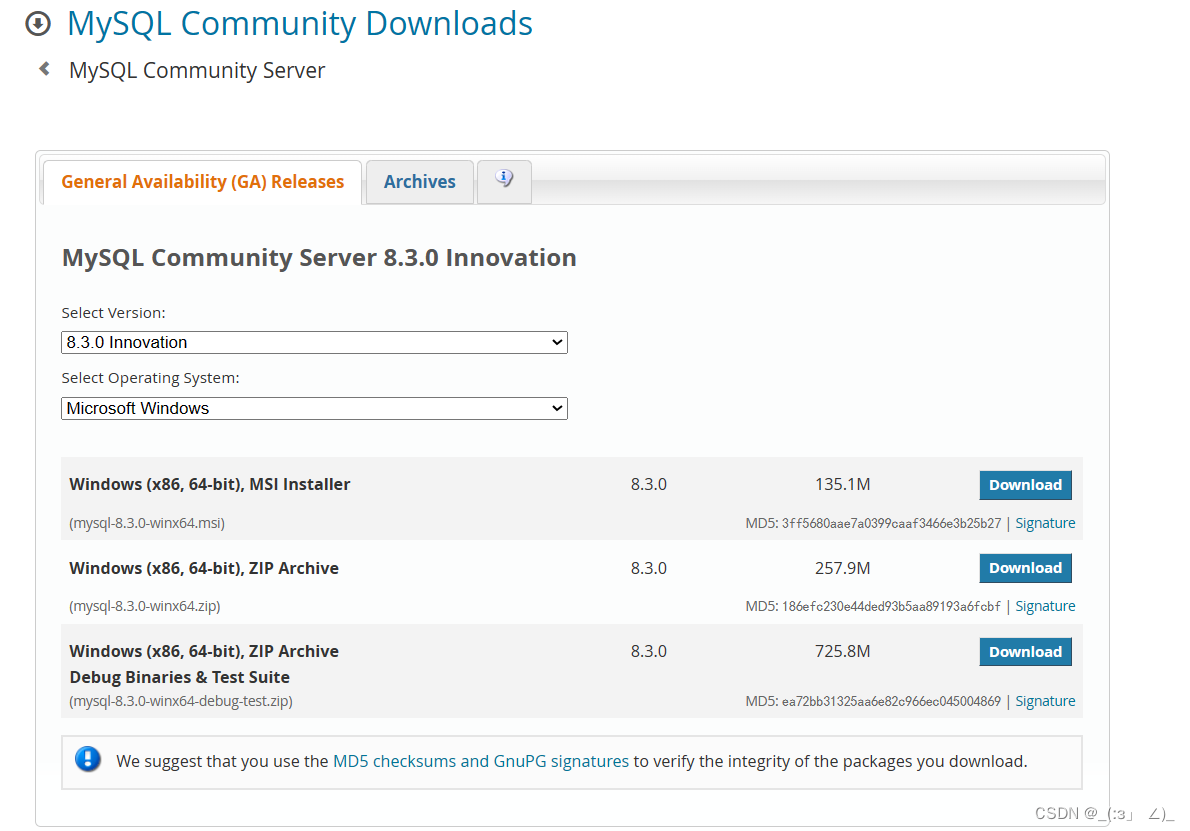Click the Windows (x86, 64-bit), MSI Installer title
Viewport: 1190px width, 831px height.
click(209, 484)
